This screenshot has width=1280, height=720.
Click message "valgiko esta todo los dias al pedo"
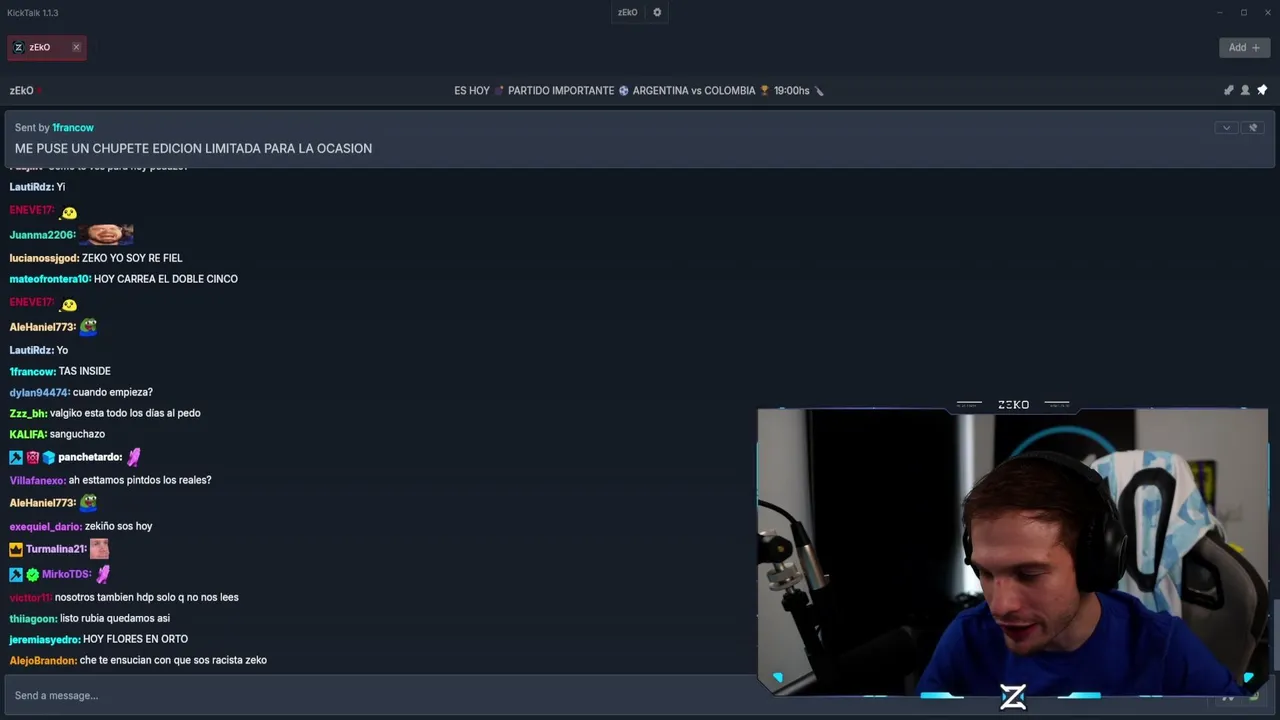click(125, 413)
